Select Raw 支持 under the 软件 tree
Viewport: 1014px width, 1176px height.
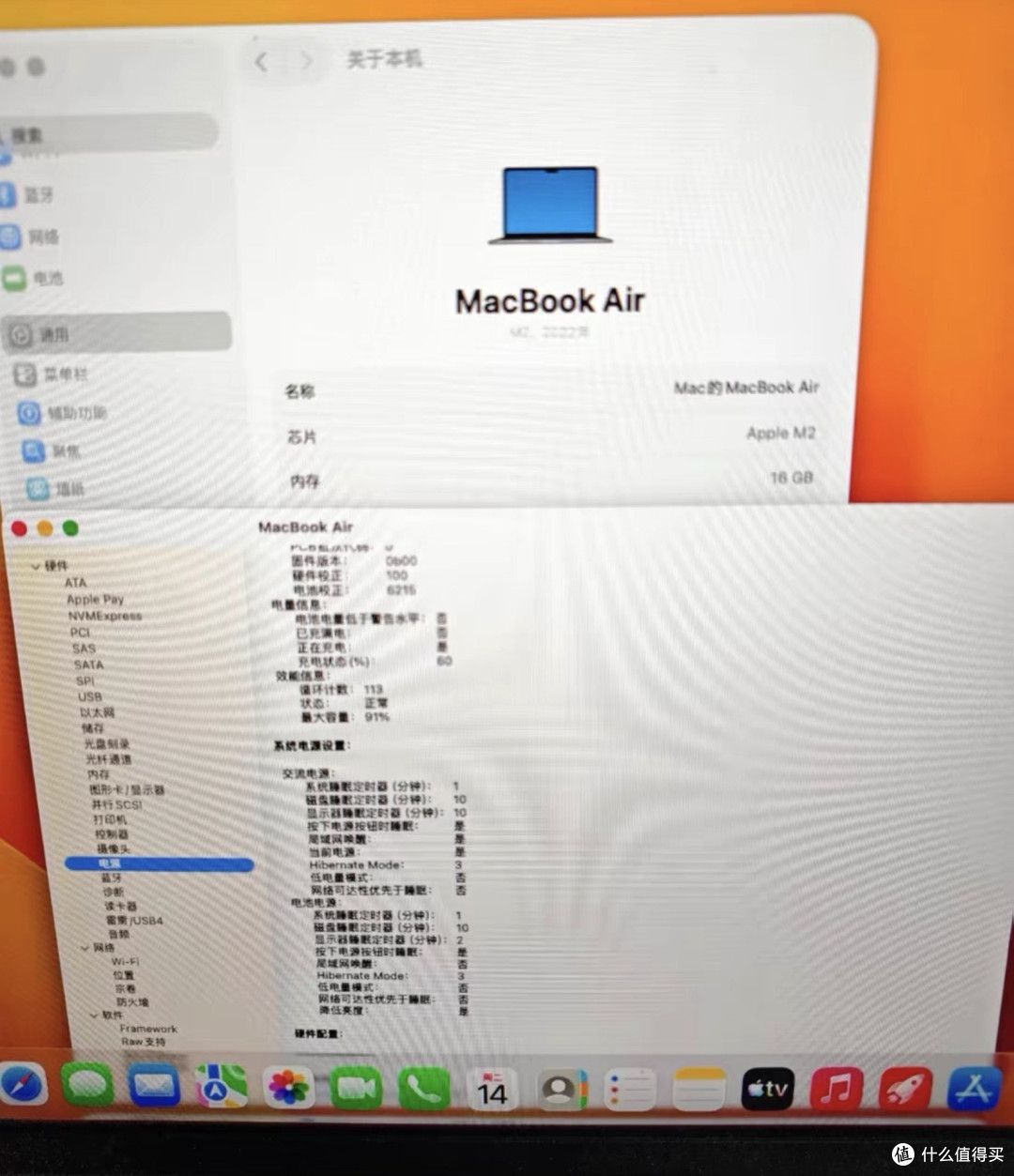(x=144, y=1042)
